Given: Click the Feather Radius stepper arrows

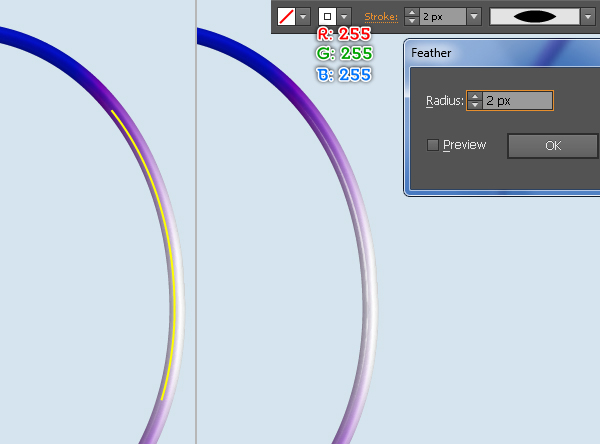Looking at the screenshot, I should (x=475, y=101).
